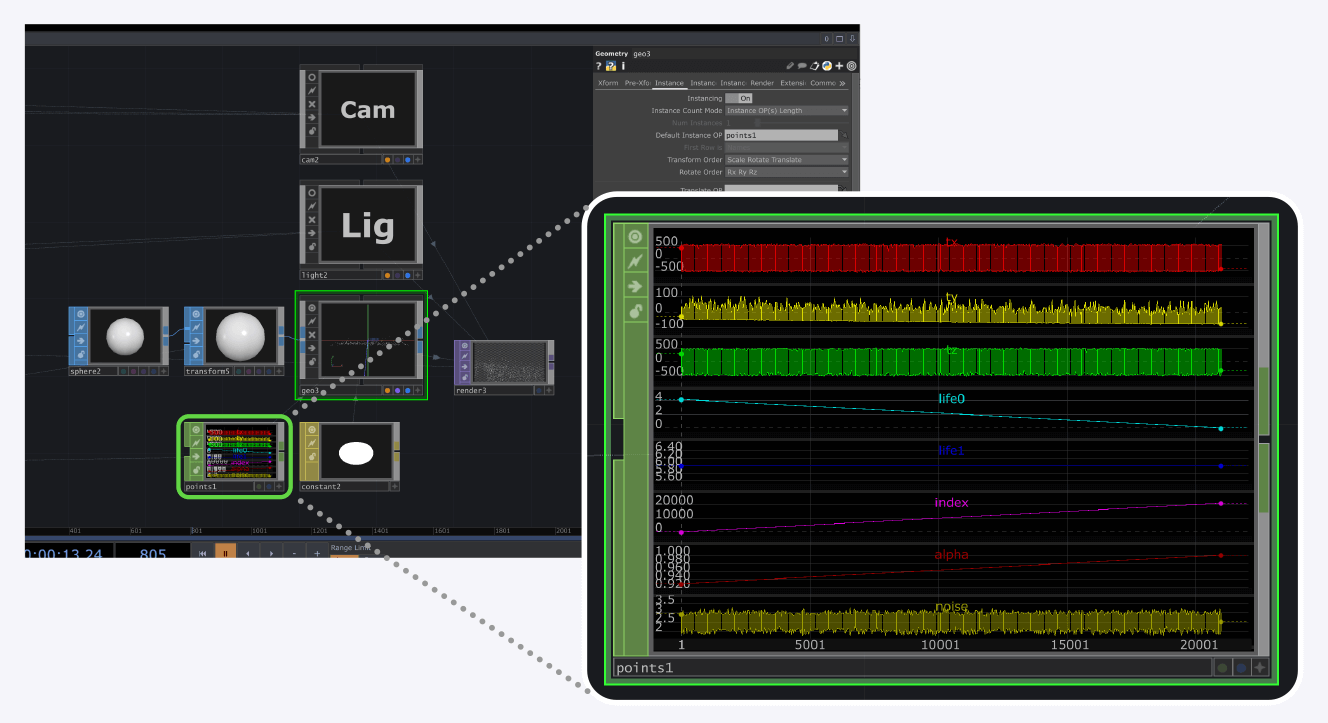Click the timeline plus button
1328x723 pixels.
(317, 553)
